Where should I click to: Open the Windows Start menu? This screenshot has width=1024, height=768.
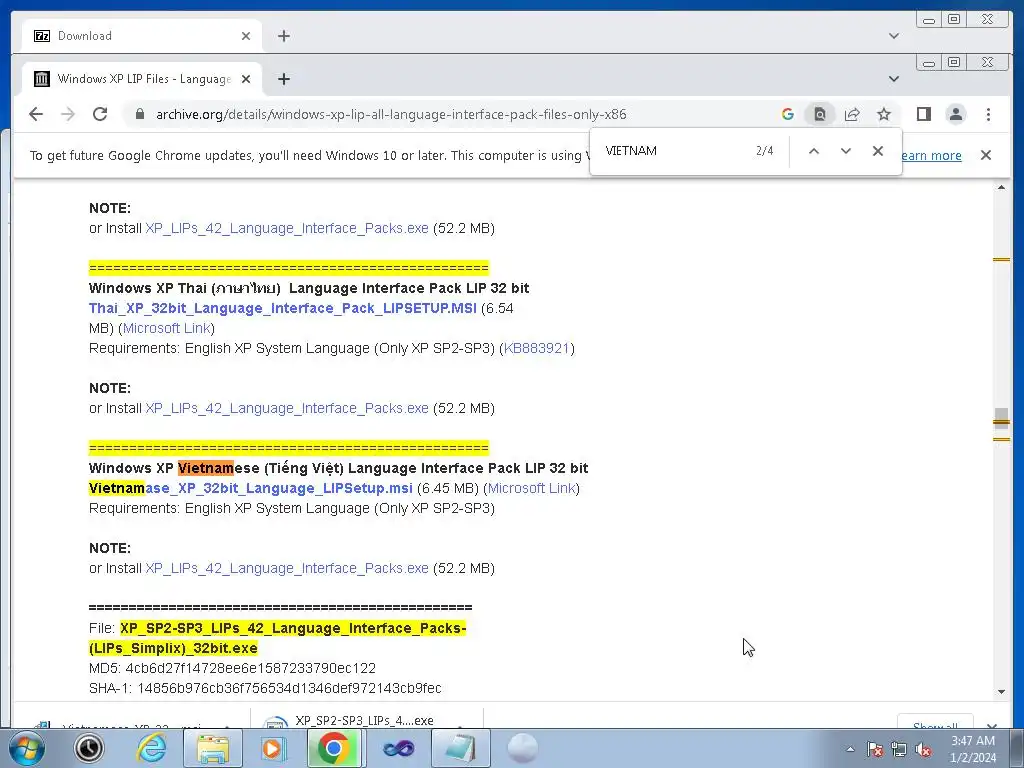(27, 748)
